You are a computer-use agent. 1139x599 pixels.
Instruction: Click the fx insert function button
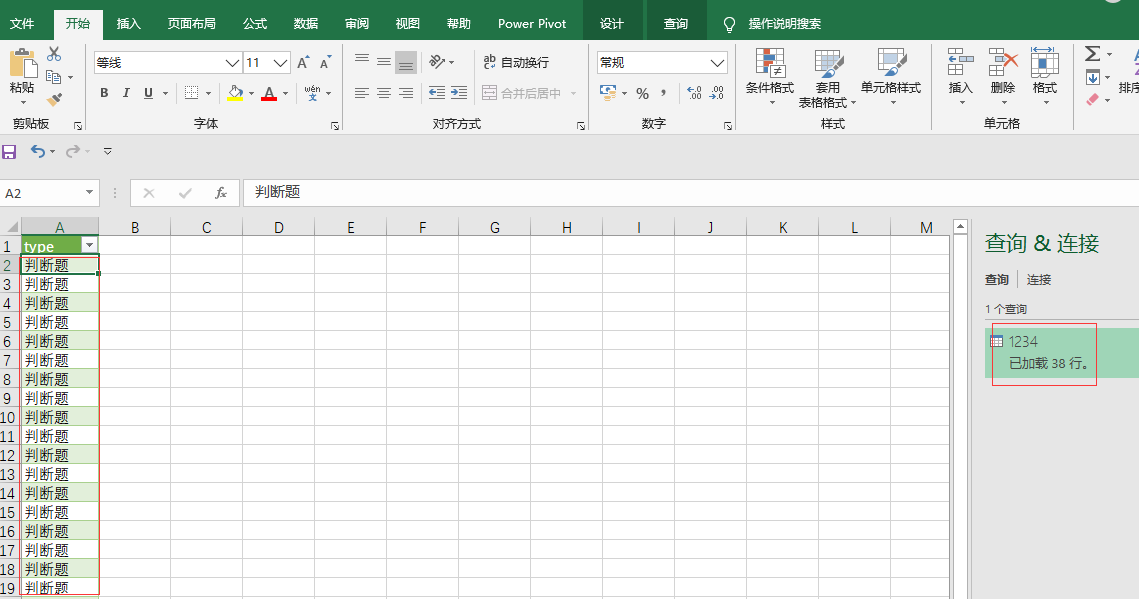pyautogui.click(x=222, y=194)
